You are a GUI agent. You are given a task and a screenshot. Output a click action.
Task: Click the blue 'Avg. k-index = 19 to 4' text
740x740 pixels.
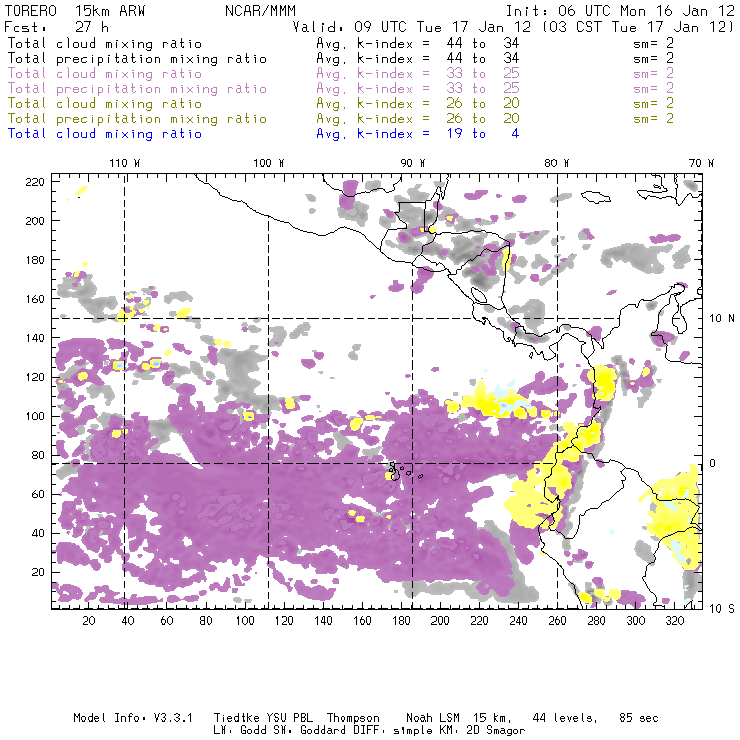pyautogui.click(x=418, y=134)
